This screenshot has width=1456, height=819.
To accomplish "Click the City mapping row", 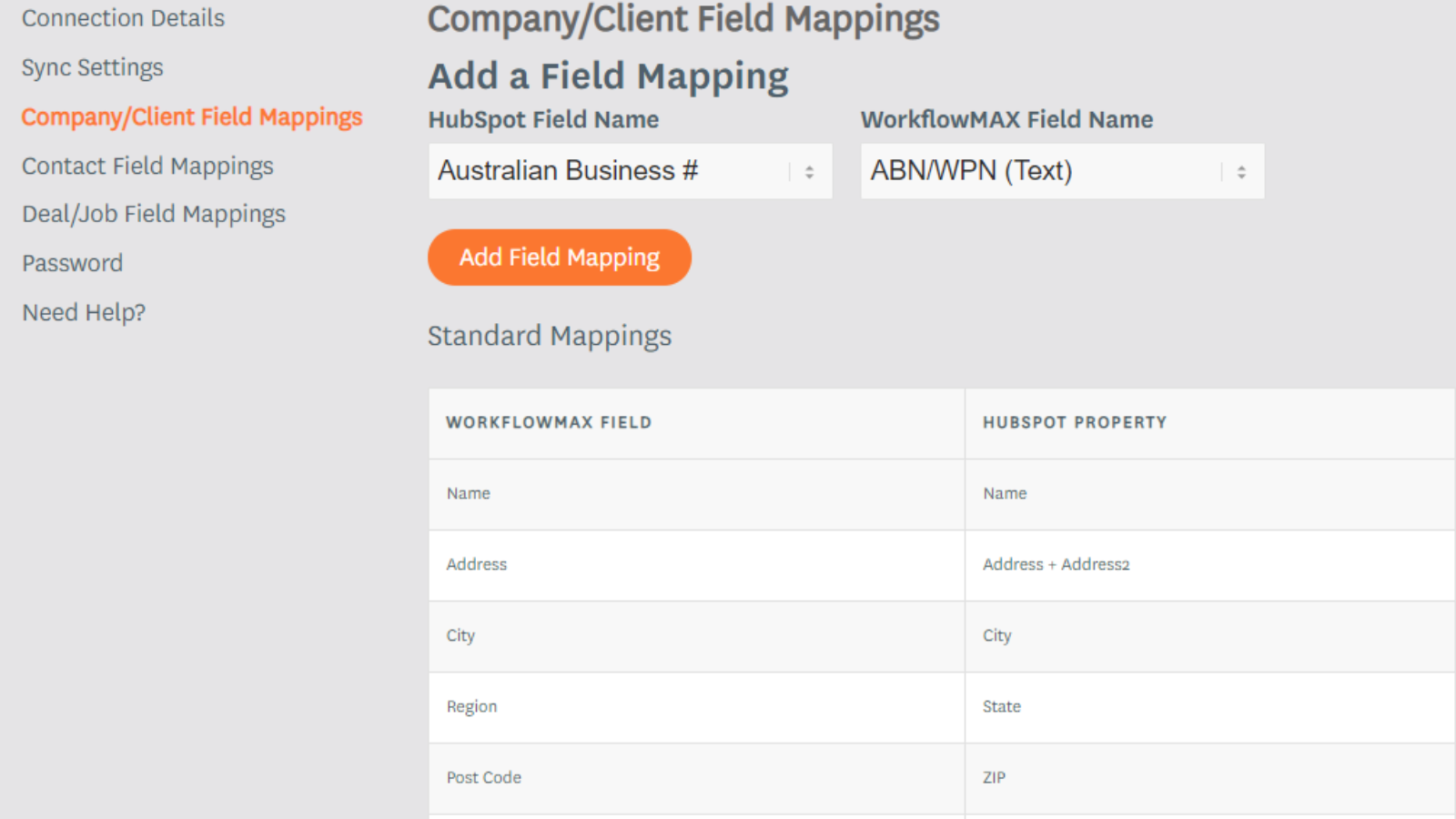I will pos(696,636).
